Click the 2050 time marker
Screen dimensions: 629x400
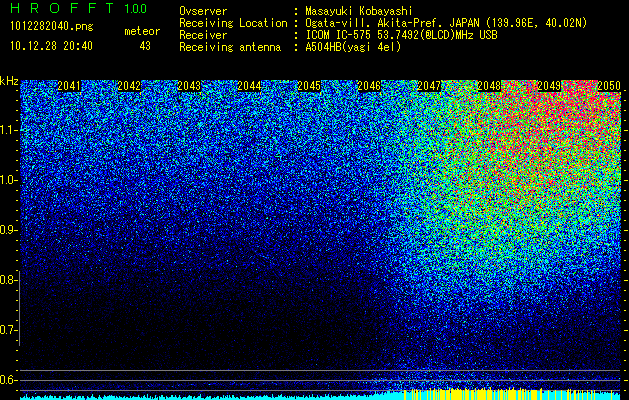[x=609, y=86]
